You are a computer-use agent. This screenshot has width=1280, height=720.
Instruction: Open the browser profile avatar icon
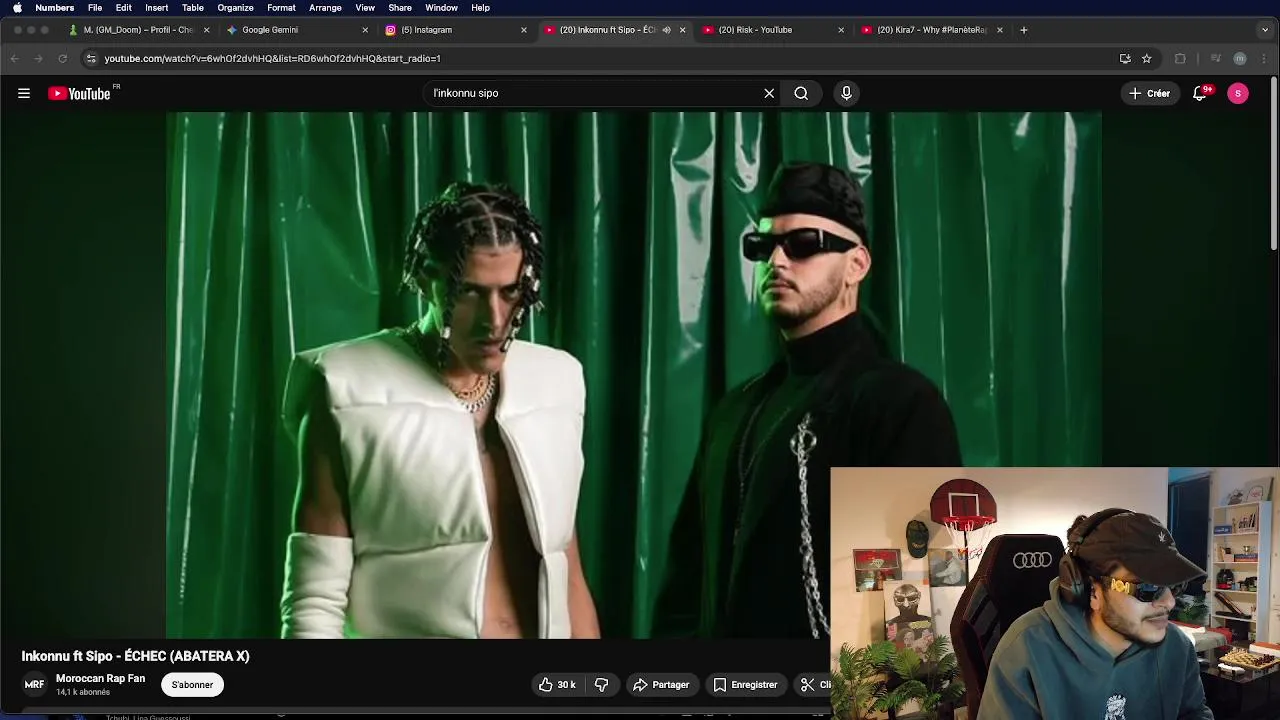click(x=1240, y=58)
